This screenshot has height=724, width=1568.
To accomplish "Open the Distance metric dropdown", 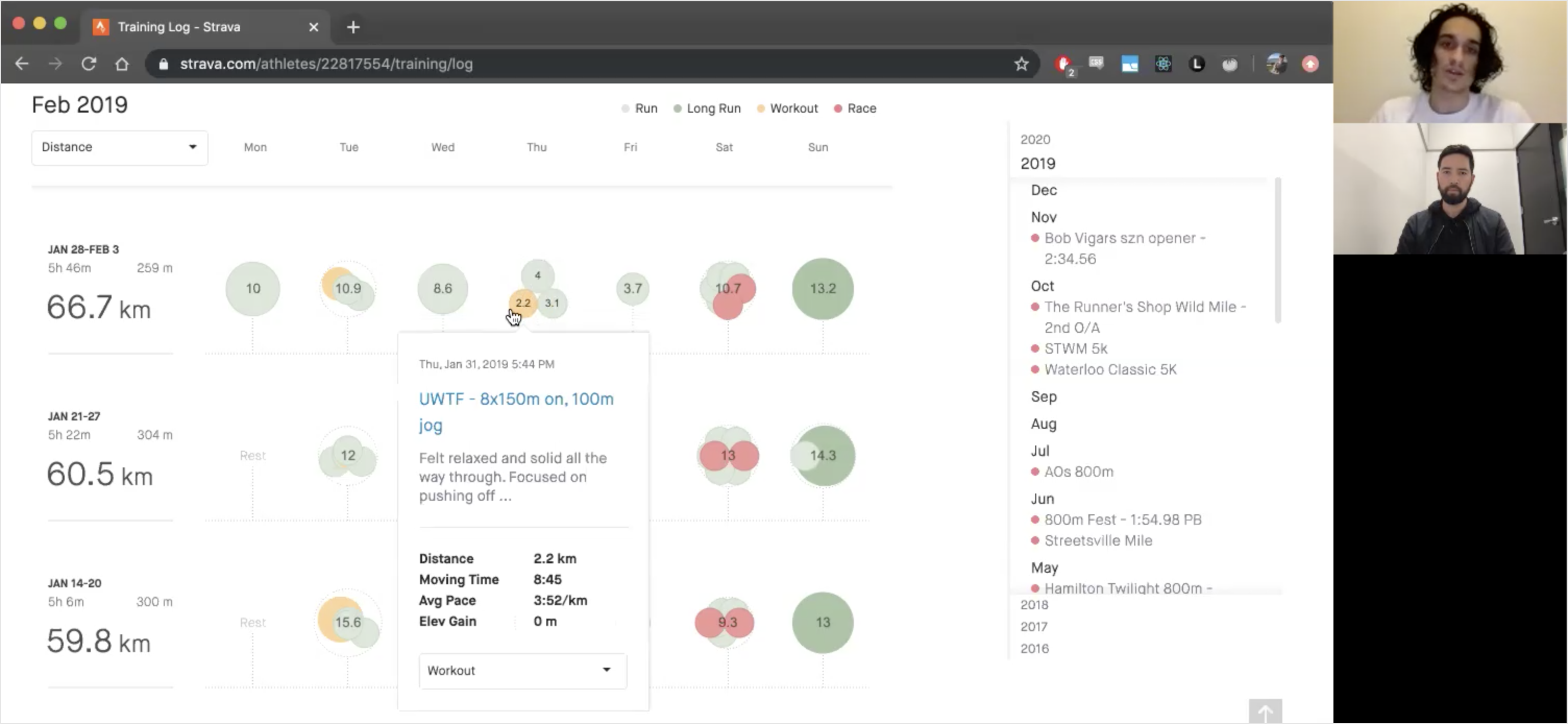I will (120, 148).
